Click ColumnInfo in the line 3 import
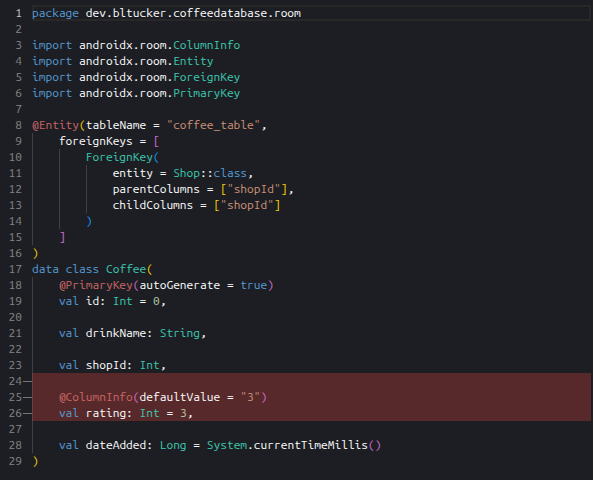The width and height of the screenshot is (593, 480). tap(206, 45)
